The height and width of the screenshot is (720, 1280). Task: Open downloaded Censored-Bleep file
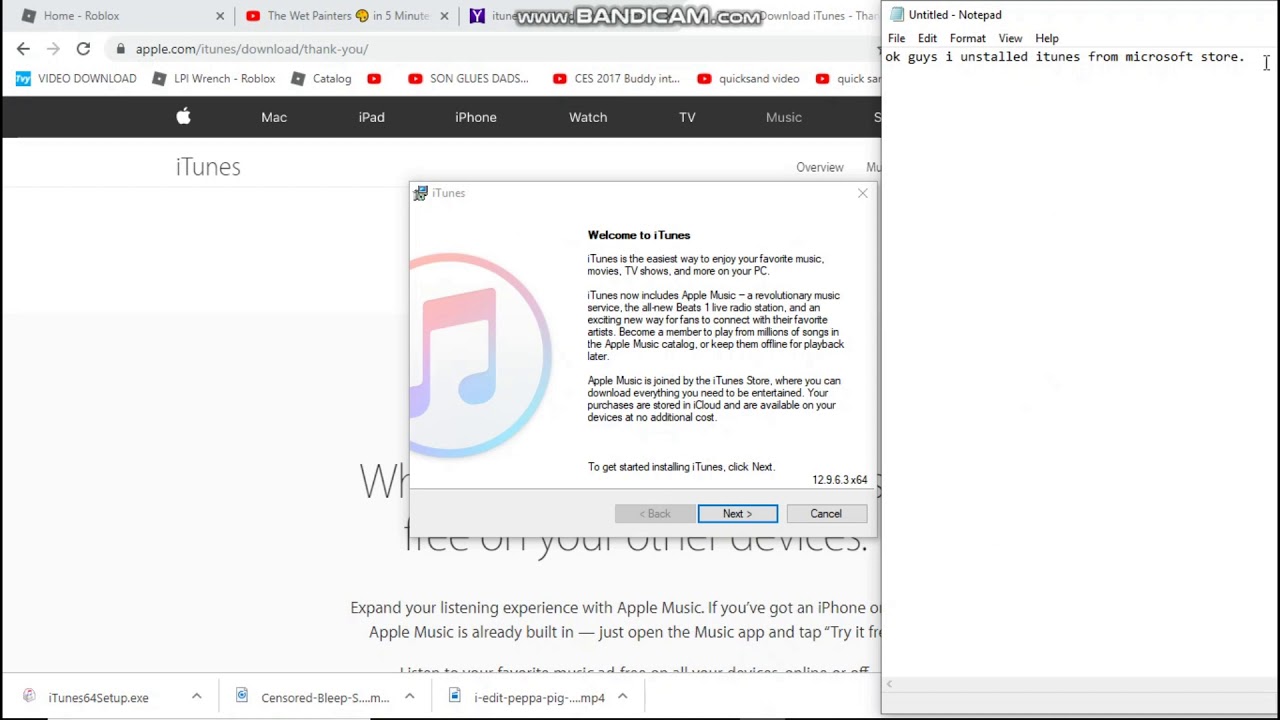point(314,698)
